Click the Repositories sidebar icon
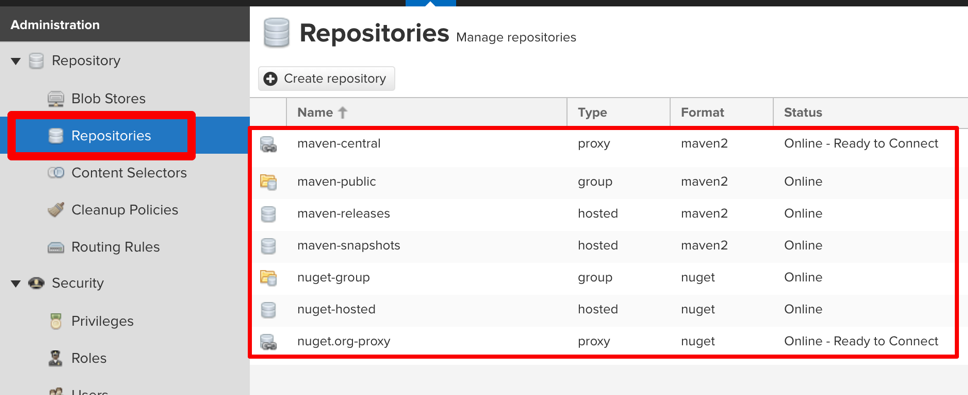This screenshot has height=395, width=968. [56, 136]
